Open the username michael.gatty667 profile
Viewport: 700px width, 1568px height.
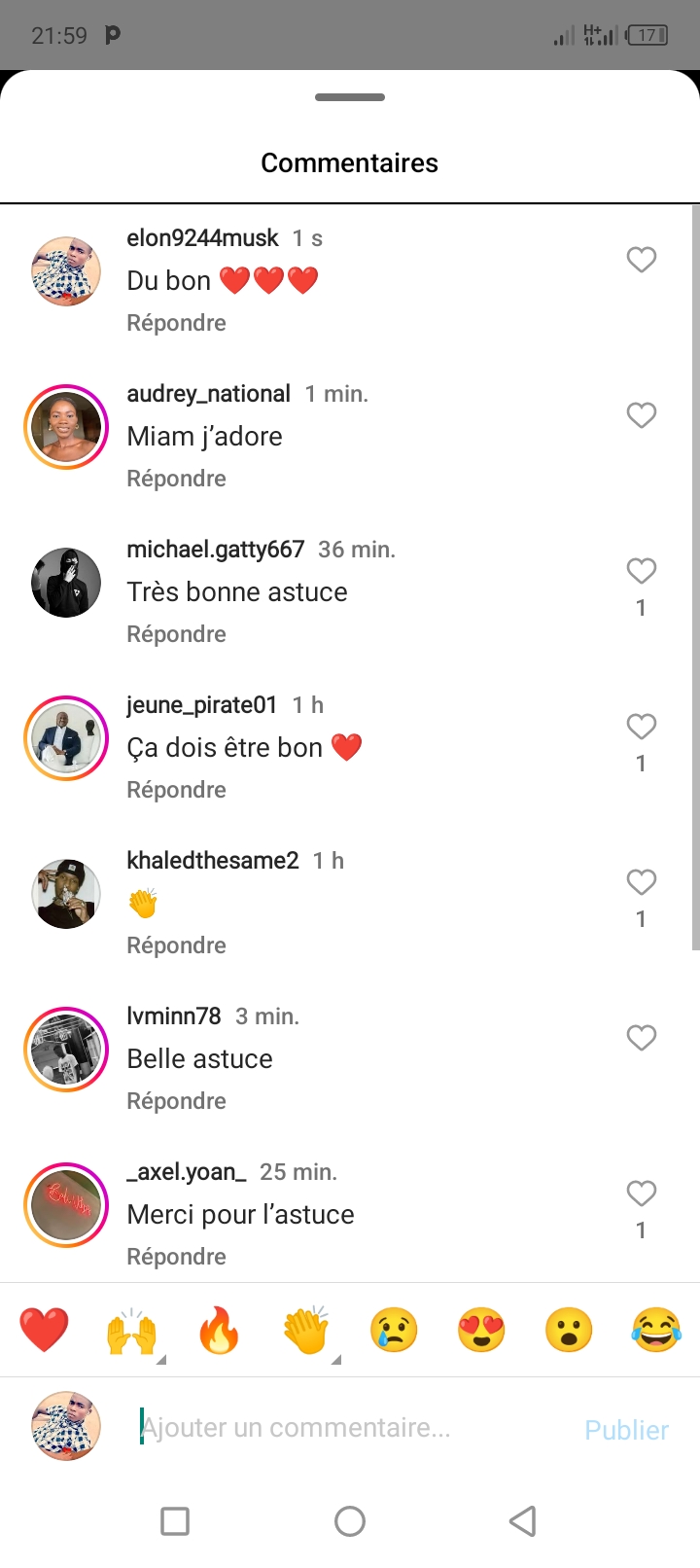(215, 550)
